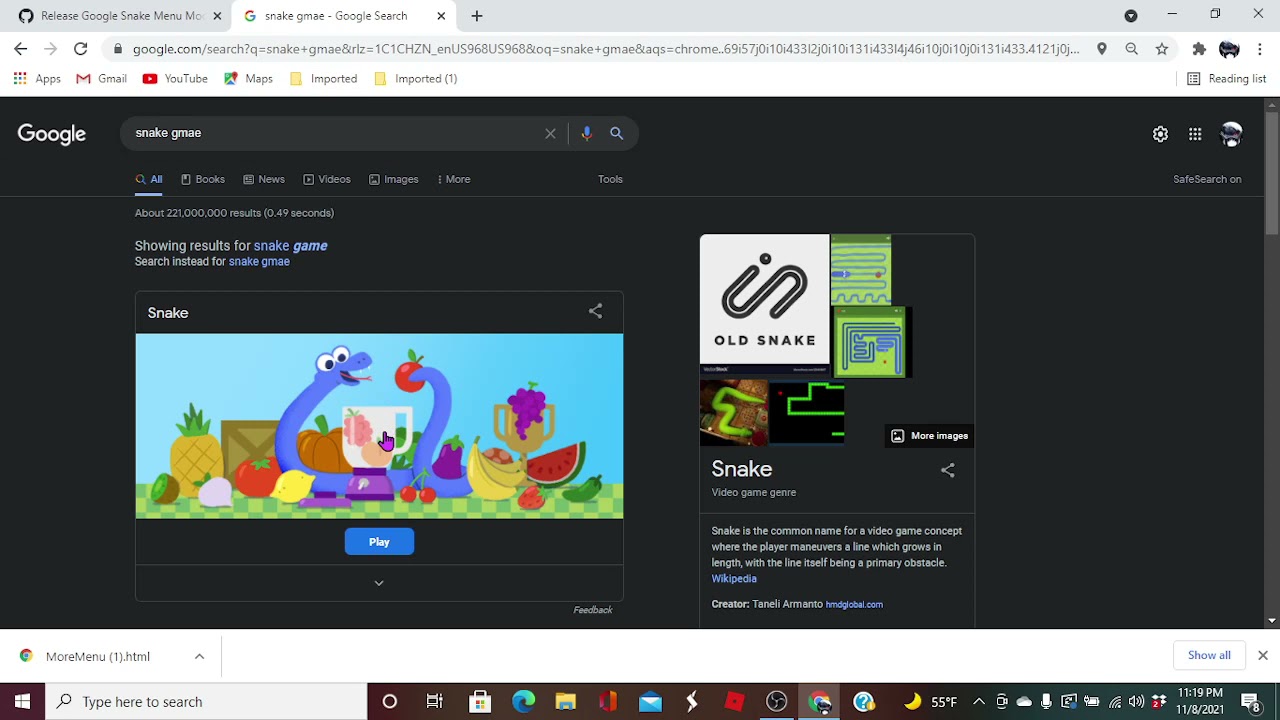Open File Explorer from the taskbar
Viewport: 1280px width, 720px height.
[x=566, y=701]
